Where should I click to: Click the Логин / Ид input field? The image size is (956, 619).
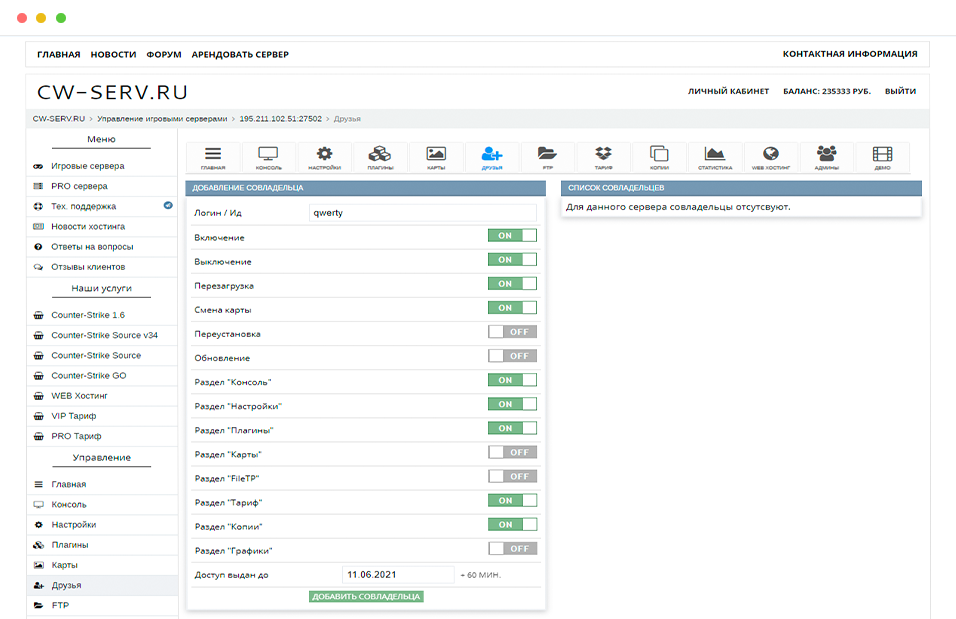point(422,212)
